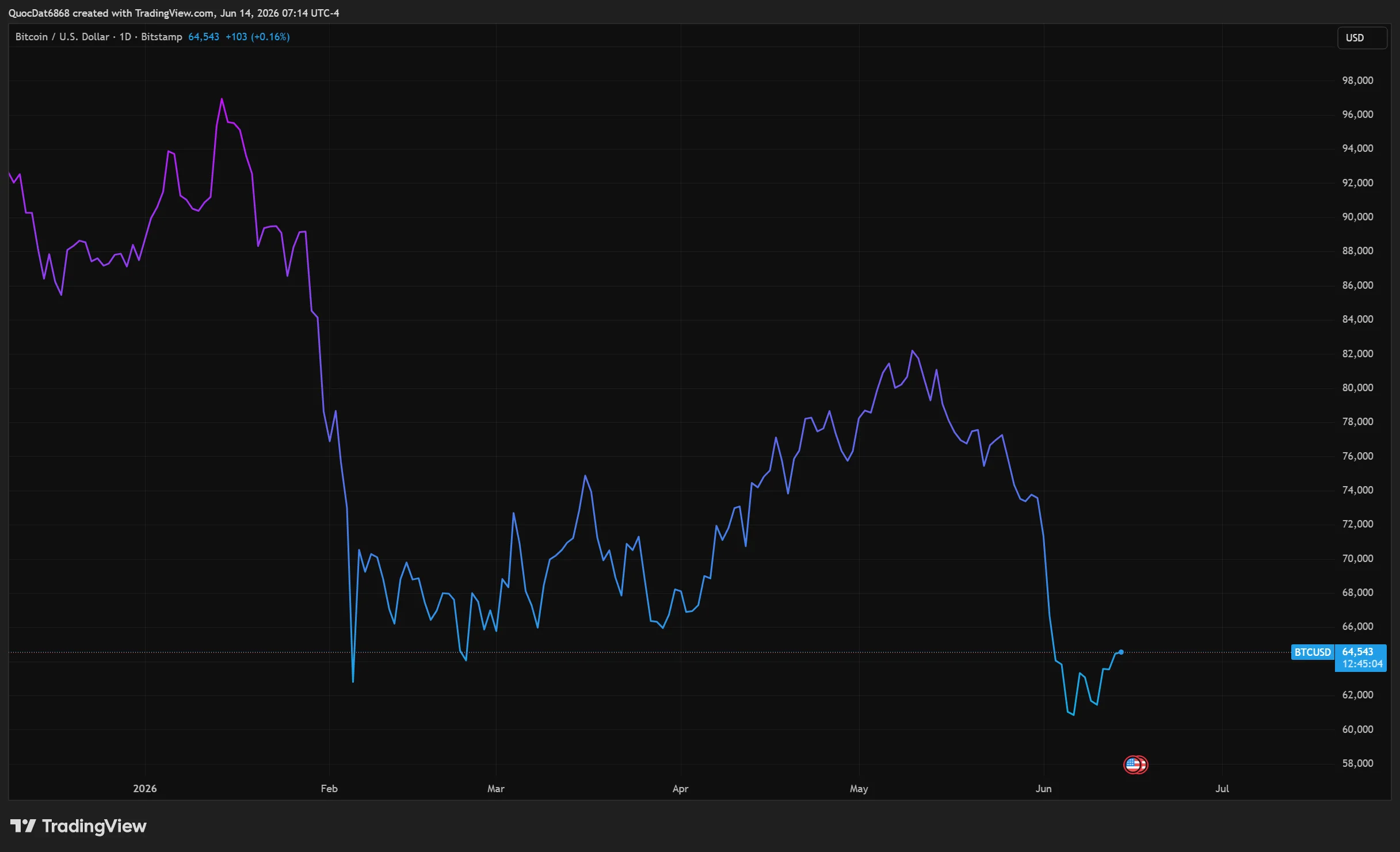Click the 12:45:04 countdown timer

pyautogui.click(x=1362, y=664)
